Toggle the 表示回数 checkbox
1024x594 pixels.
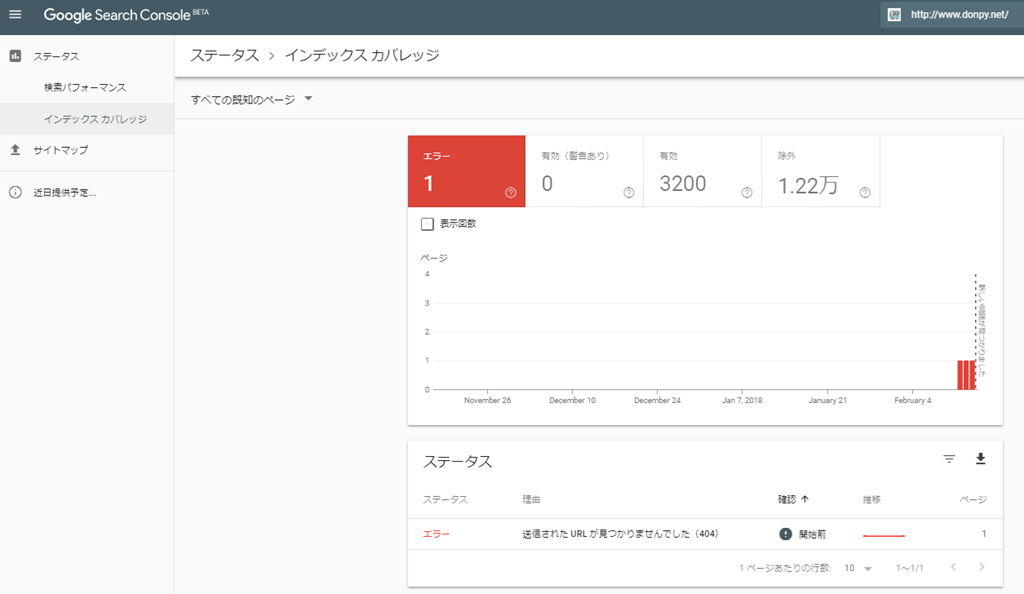(x=427, y=224)
